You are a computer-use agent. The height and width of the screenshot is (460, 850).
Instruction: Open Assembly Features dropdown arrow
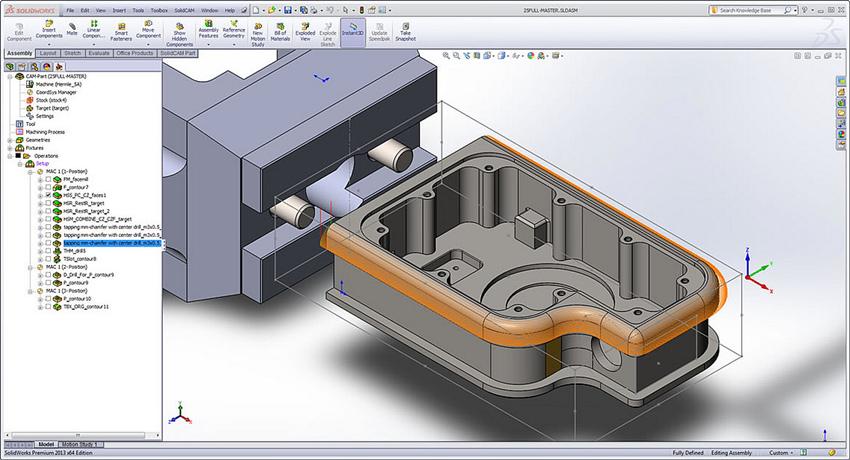[x=208, y=43]
